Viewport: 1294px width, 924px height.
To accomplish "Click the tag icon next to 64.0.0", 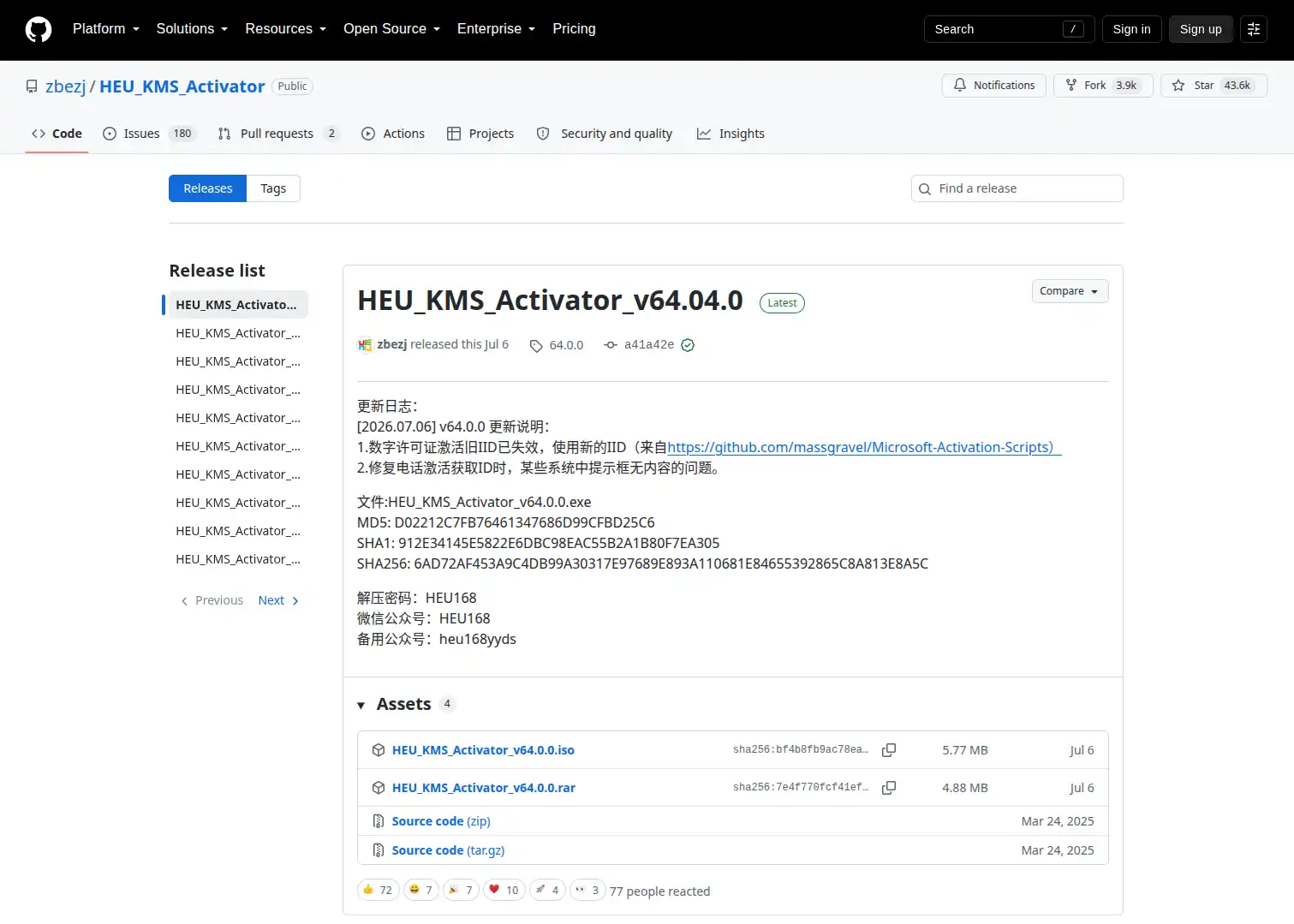I will click(536, 345).
